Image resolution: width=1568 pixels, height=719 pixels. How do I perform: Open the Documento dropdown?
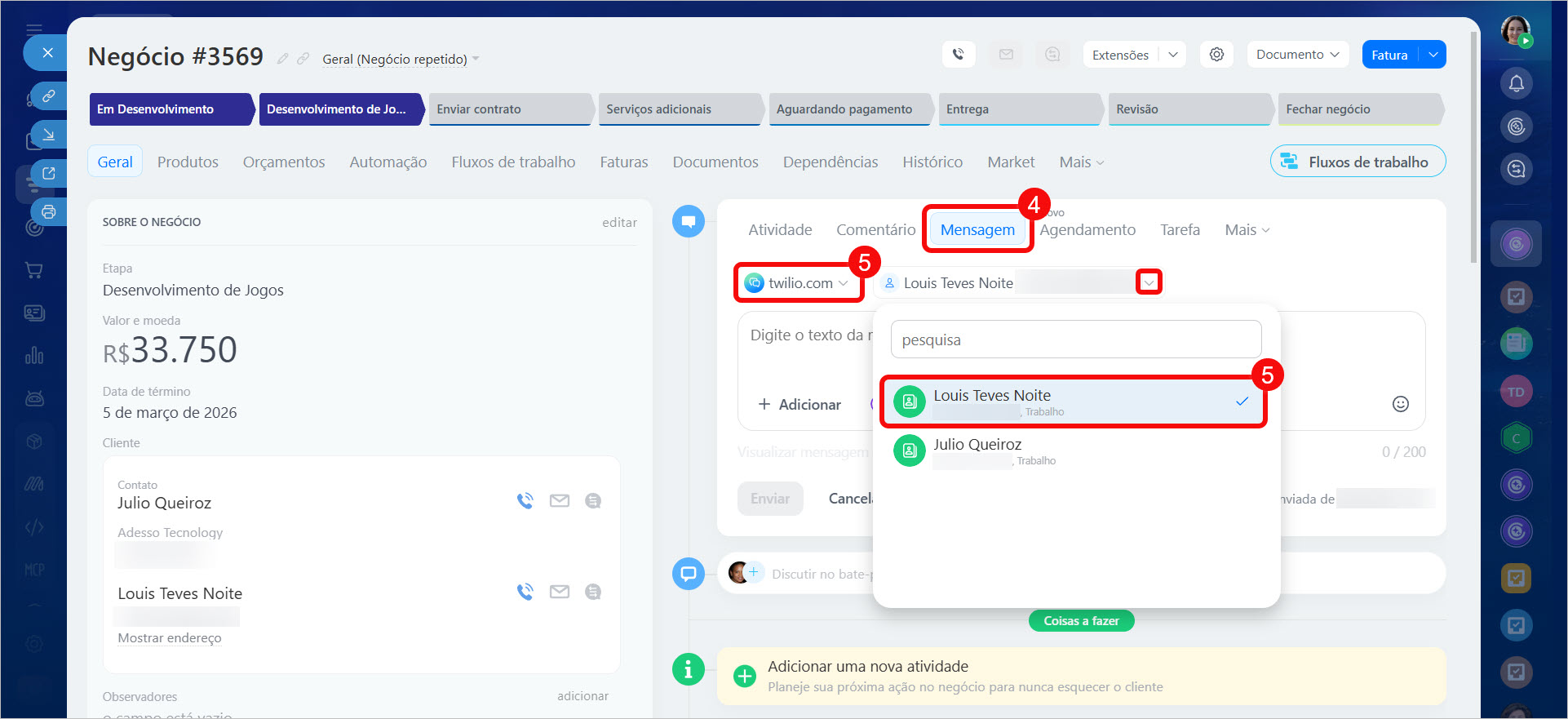(x=1296, y=55)
